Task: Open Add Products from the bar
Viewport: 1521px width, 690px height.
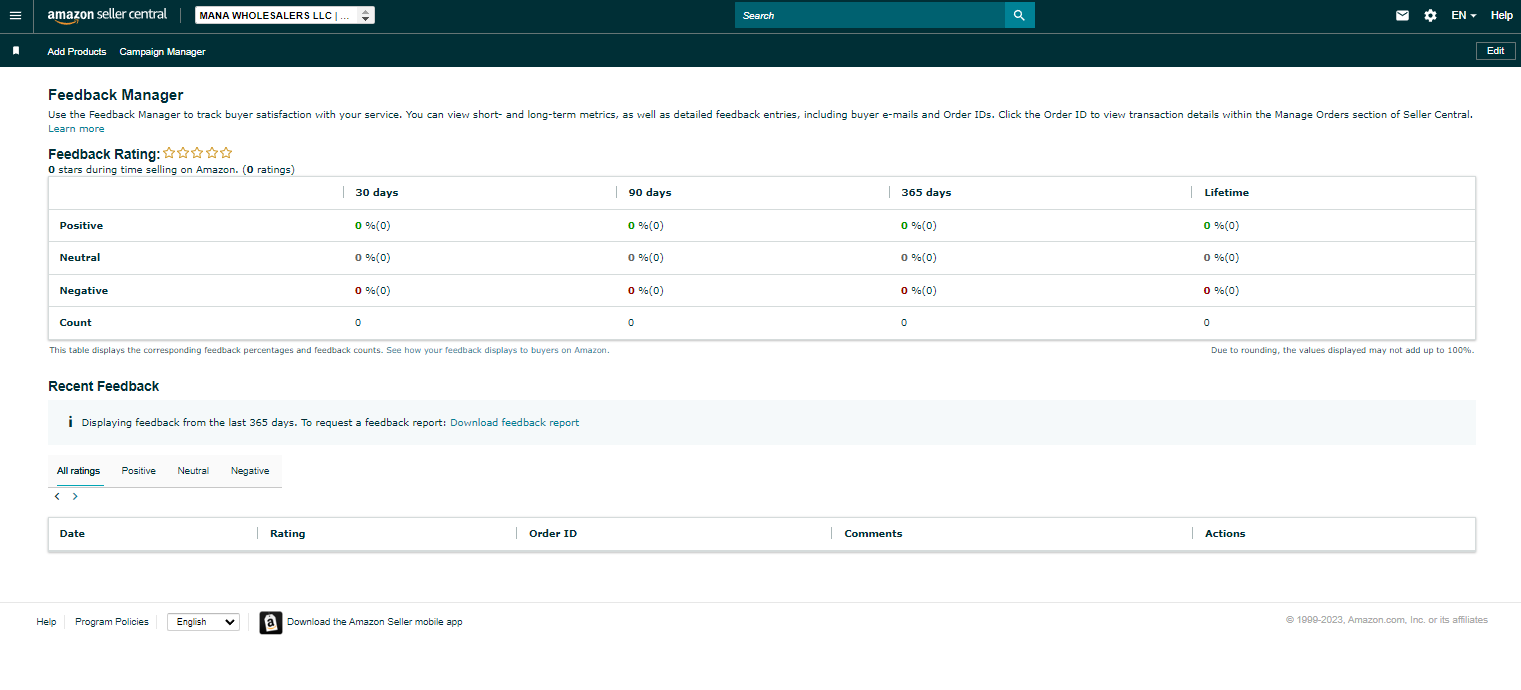Action: click(77, 51)
